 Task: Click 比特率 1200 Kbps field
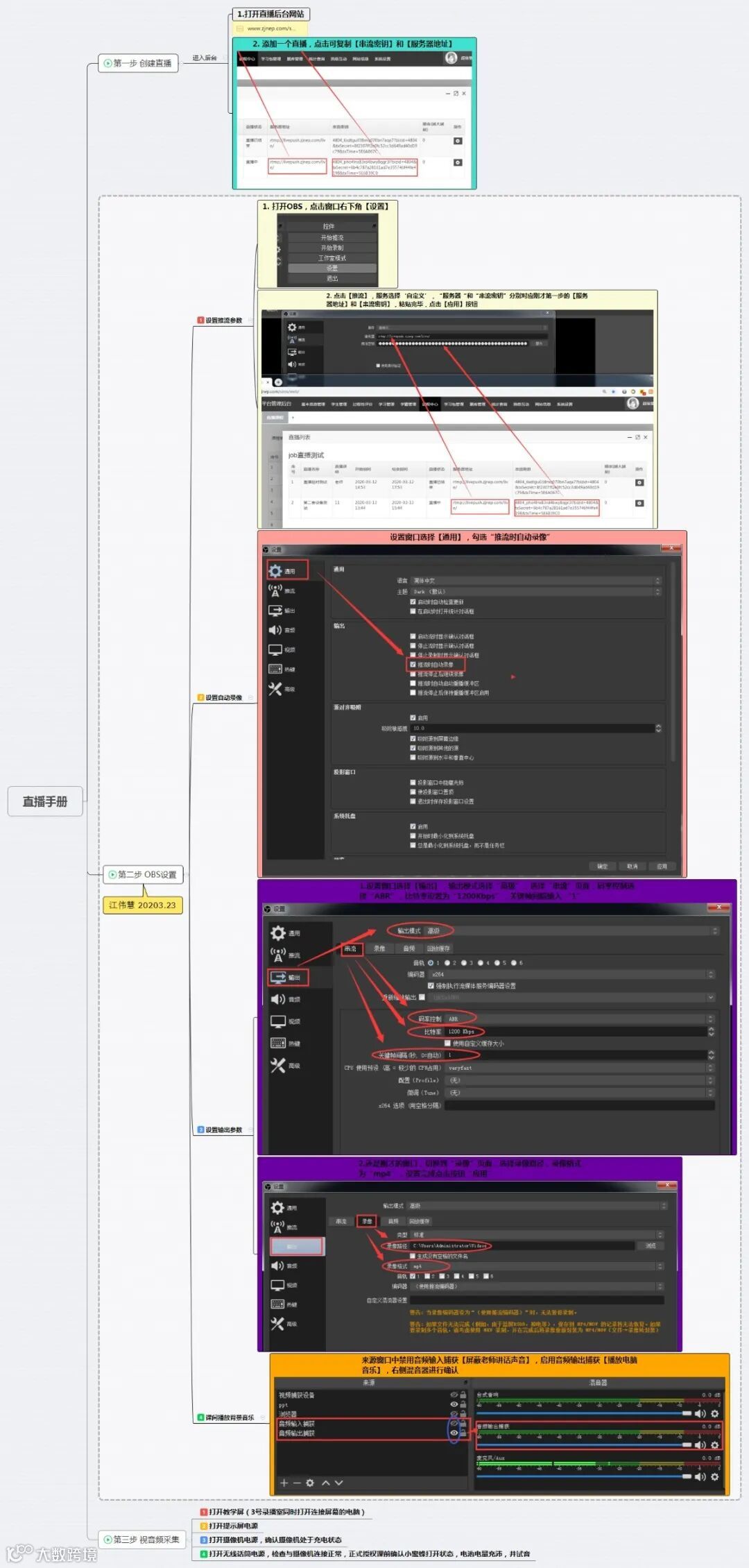[579, 1032]
